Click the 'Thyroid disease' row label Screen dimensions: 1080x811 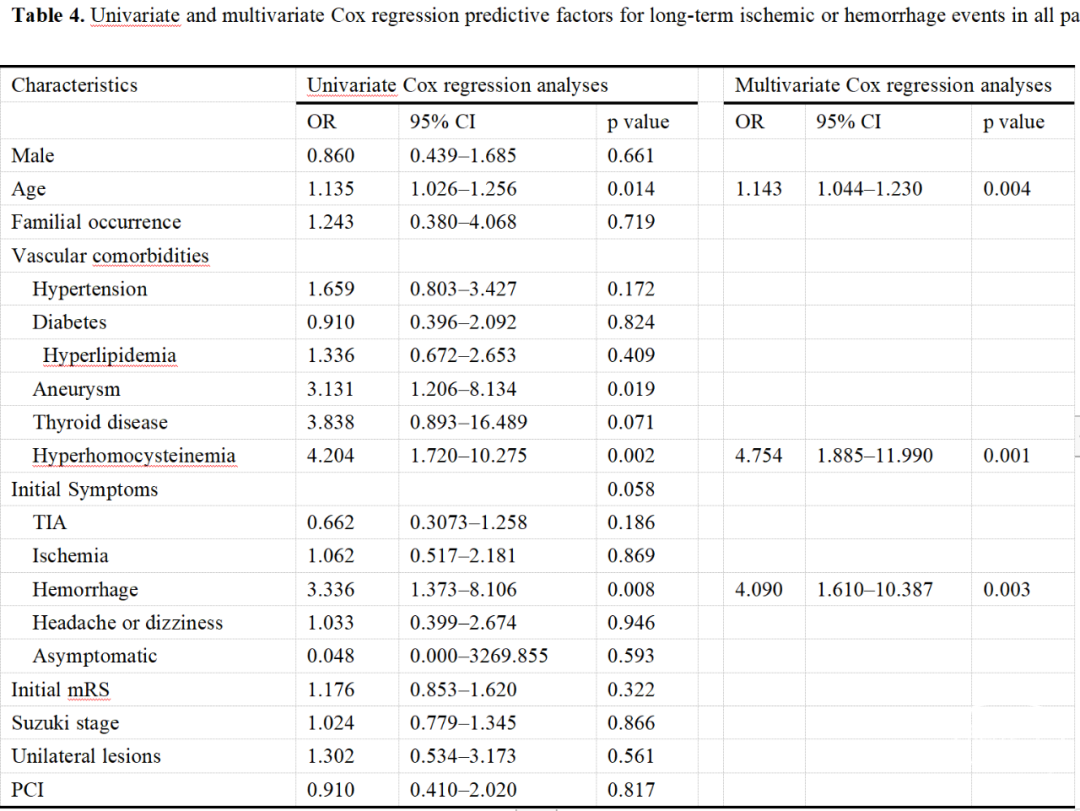pos(100,423)
